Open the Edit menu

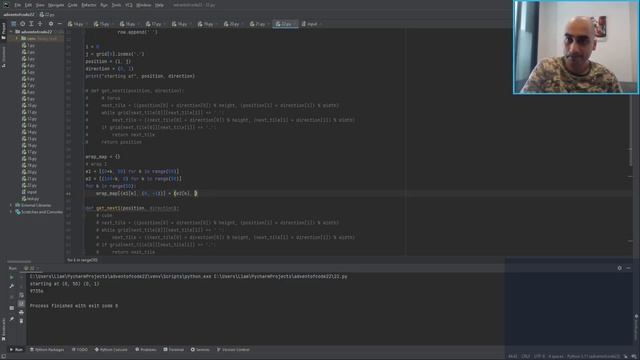pos(28,5)
